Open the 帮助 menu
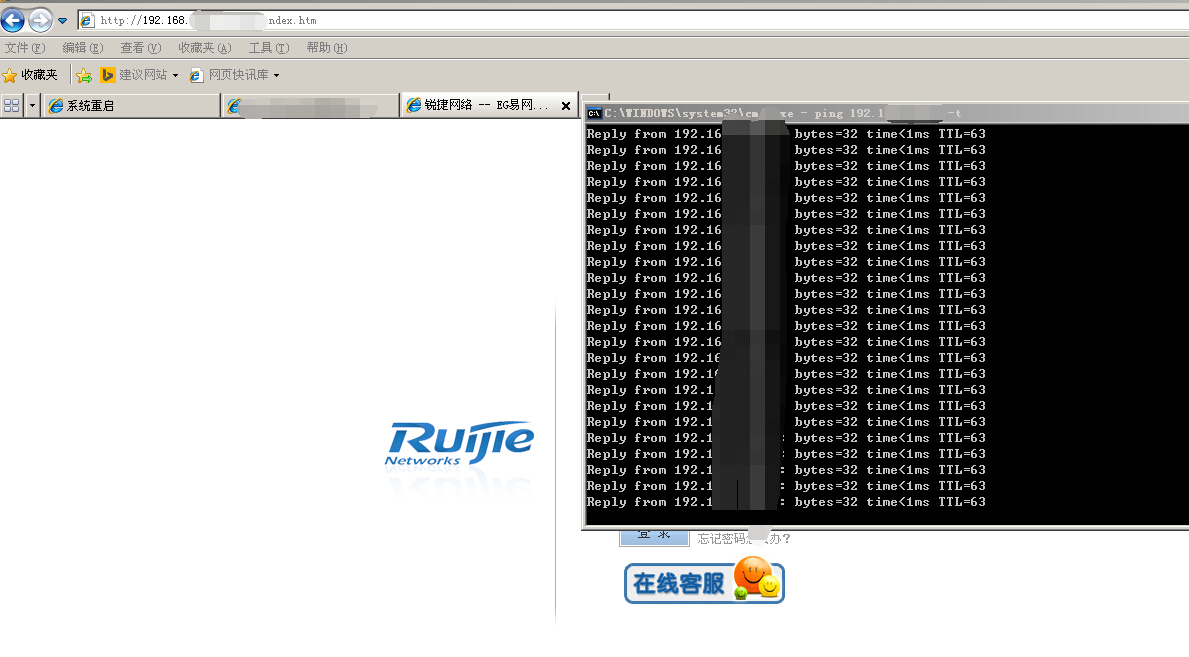This screenshot has width=1189, height=657. [x=327, y=48]
